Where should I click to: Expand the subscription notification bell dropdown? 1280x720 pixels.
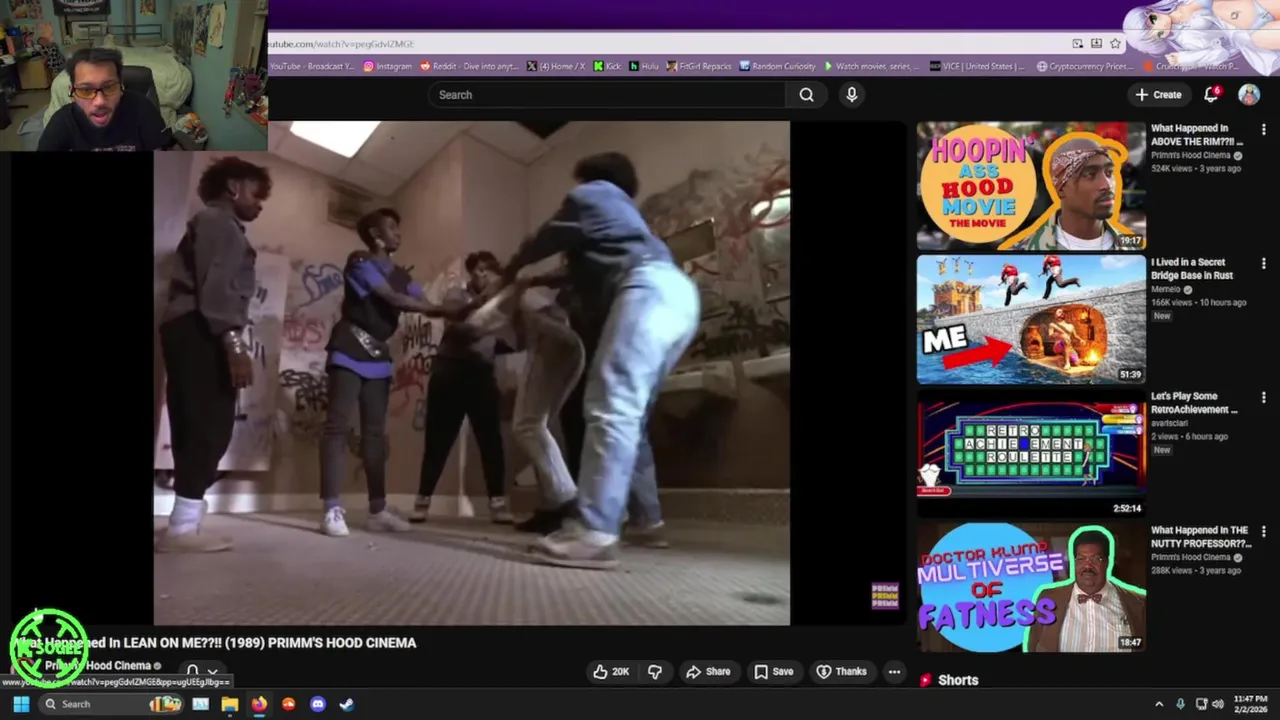pyautogui.click(x=200, y=672)
